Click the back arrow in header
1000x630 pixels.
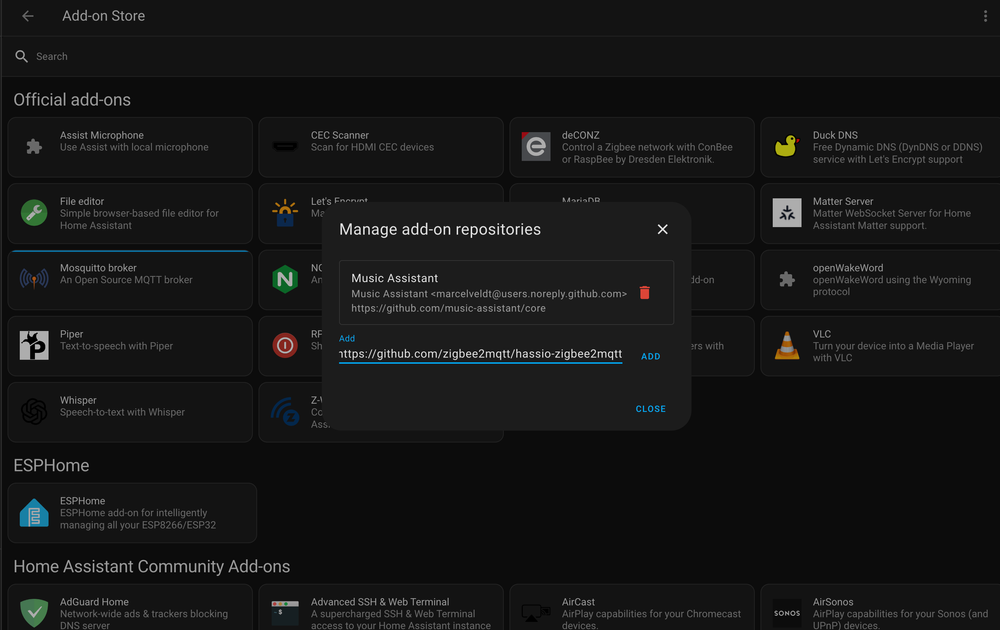[x=28, y=16]
